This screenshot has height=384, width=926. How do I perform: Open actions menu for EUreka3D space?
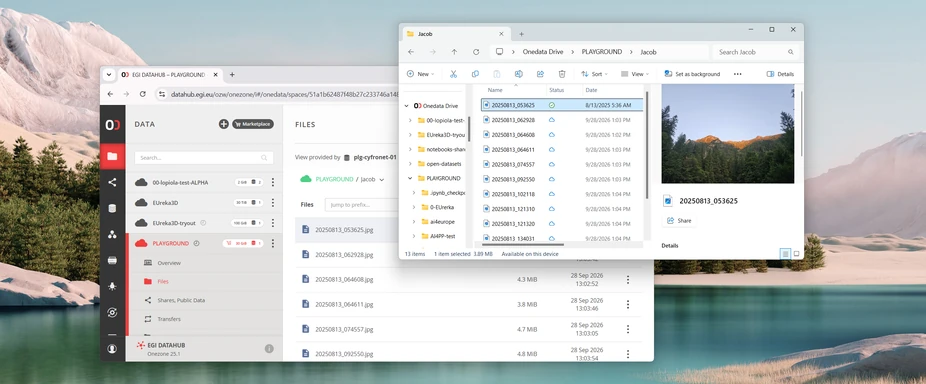[272, 203]
